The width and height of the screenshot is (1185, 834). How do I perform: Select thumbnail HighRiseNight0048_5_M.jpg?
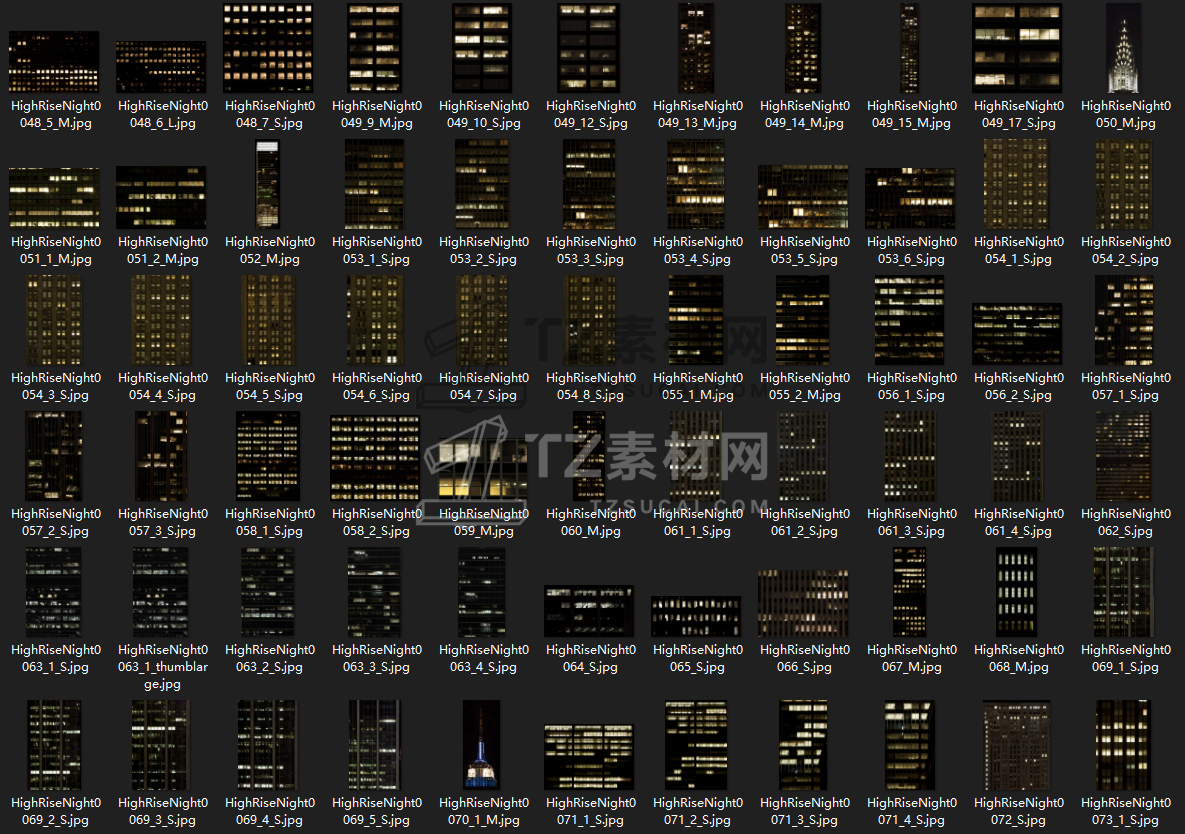coord(54,62)
